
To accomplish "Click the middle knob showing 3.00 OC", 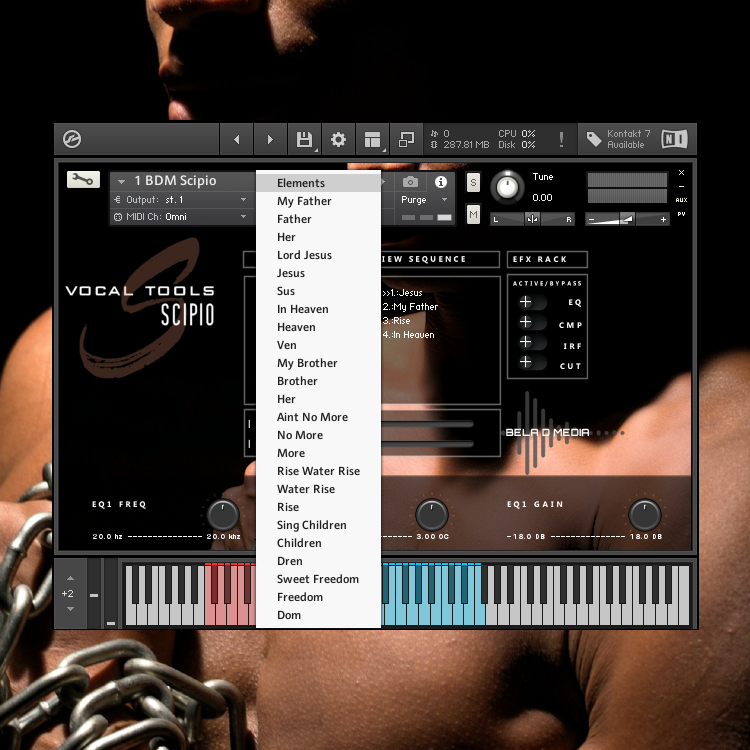I will click(431, 515).
